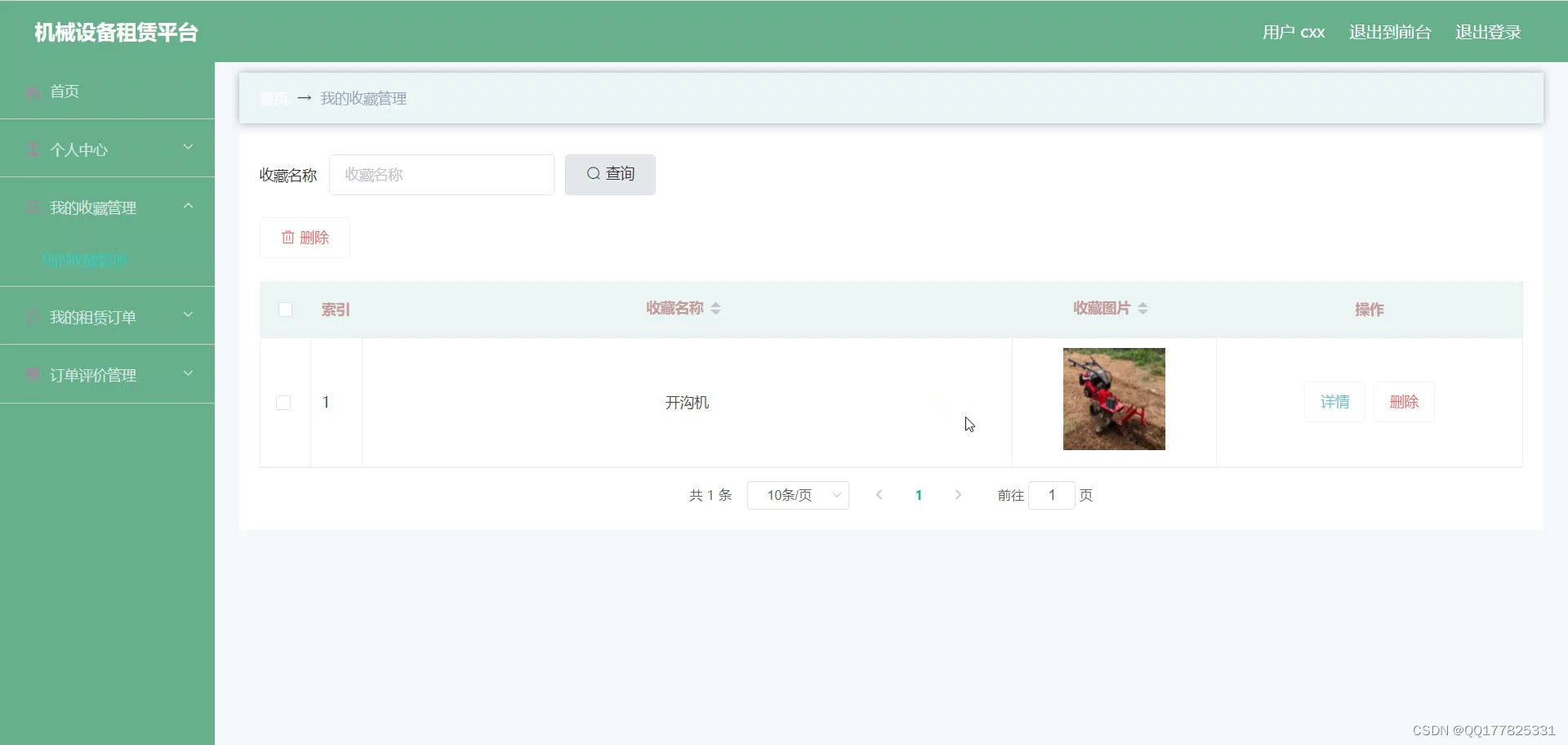Click the home icon beside 首页 in sidebar
Screen dimensions: 1568x745
coord(33,91)
